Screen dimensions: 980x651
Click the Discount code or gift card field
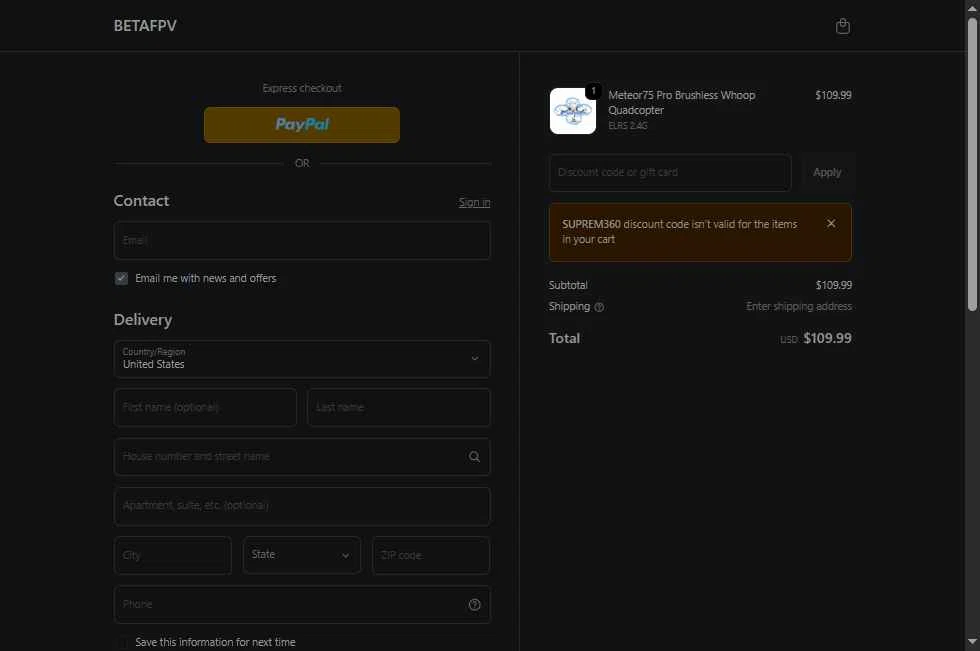coord(670,172)
